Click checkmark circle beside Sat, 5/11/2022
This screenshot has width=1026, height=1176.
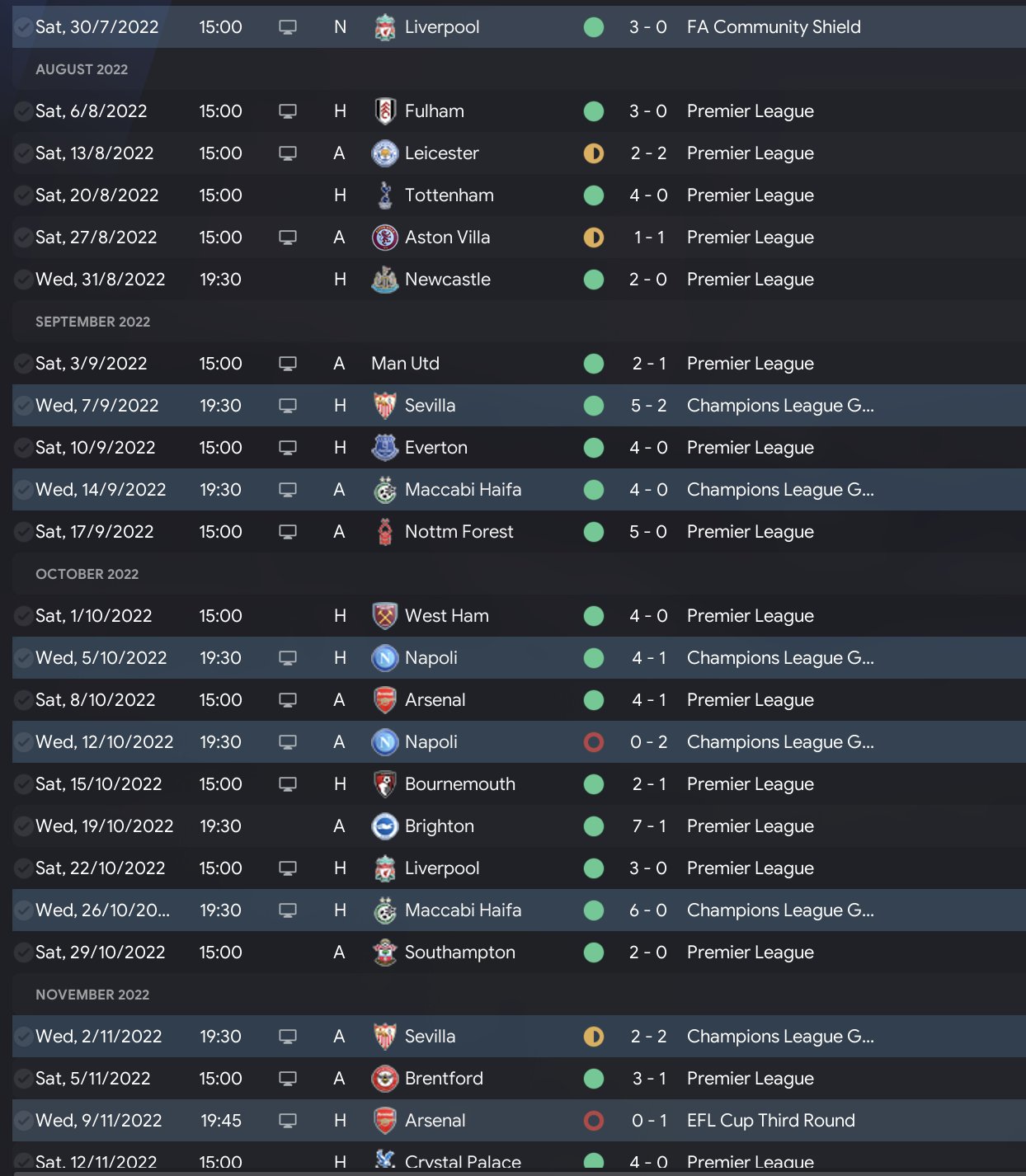[24, 1079]
